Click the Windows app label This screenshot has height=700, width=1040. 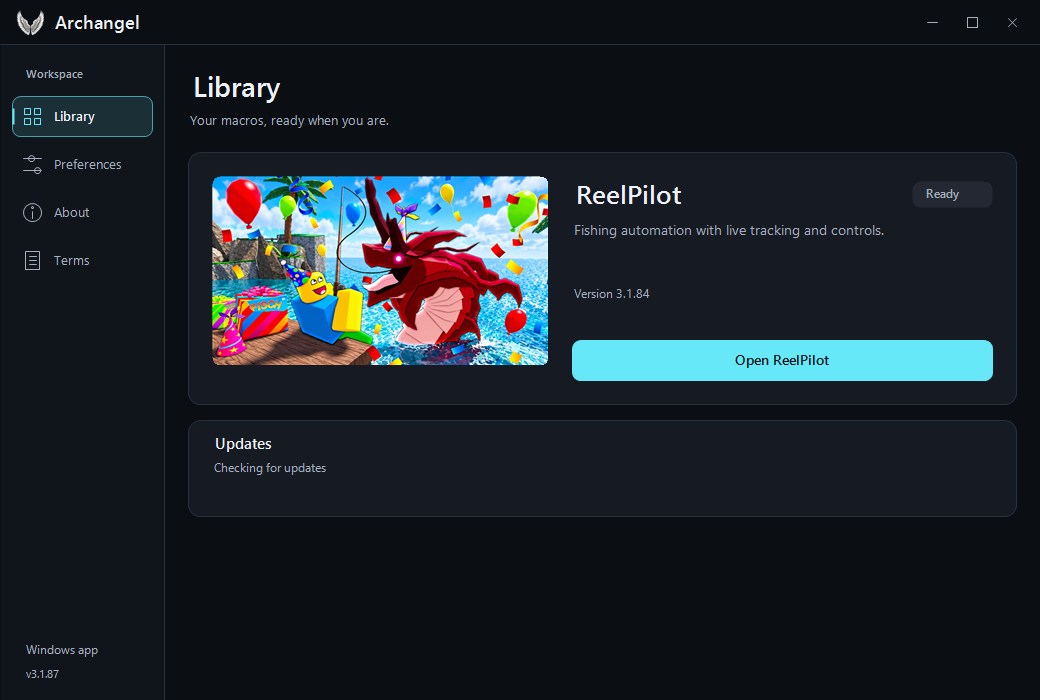pyautogui.click(x=62, y=650)
